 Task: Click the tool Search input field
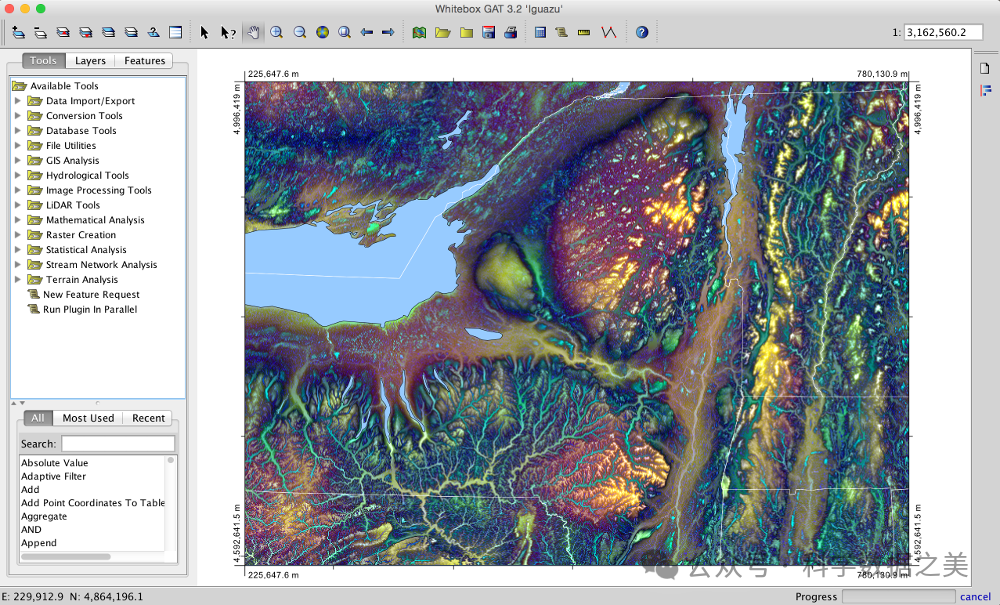click(x=117, y=443)
